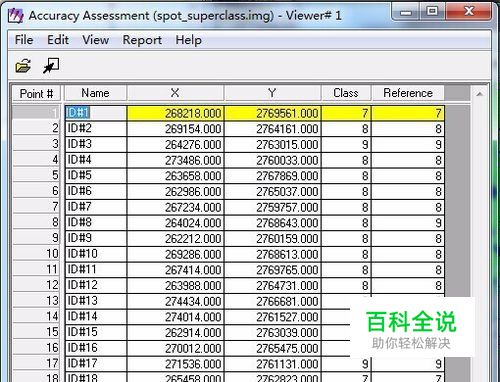Viewport: 500px width, 382px height.
Task: Click X value 269154.000
Action: click(176, 129)
